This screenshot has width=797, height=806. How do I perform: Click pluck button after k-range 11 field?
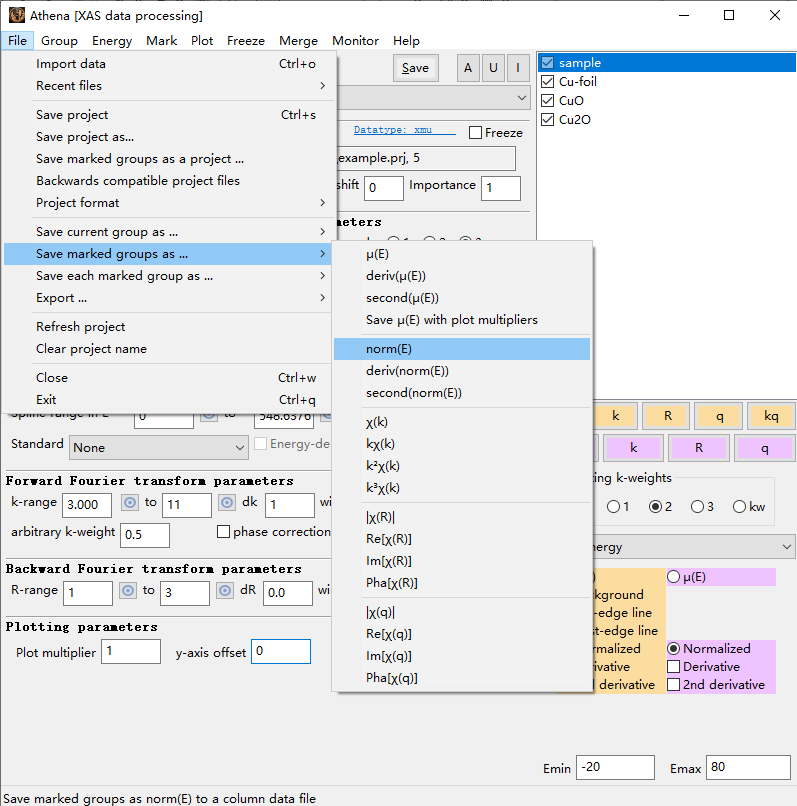tap(227, 503)
